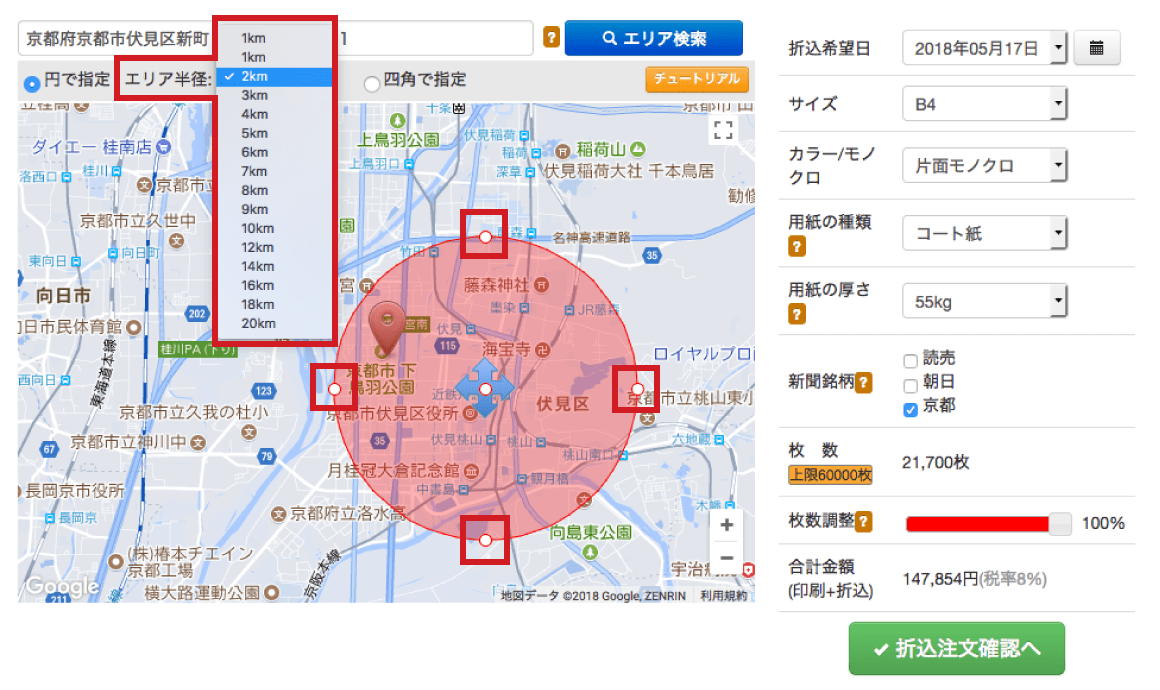This screenshot has height=690, width=1160.
Task: Click the blue four-way move arrows
Action: coord(484,389)
